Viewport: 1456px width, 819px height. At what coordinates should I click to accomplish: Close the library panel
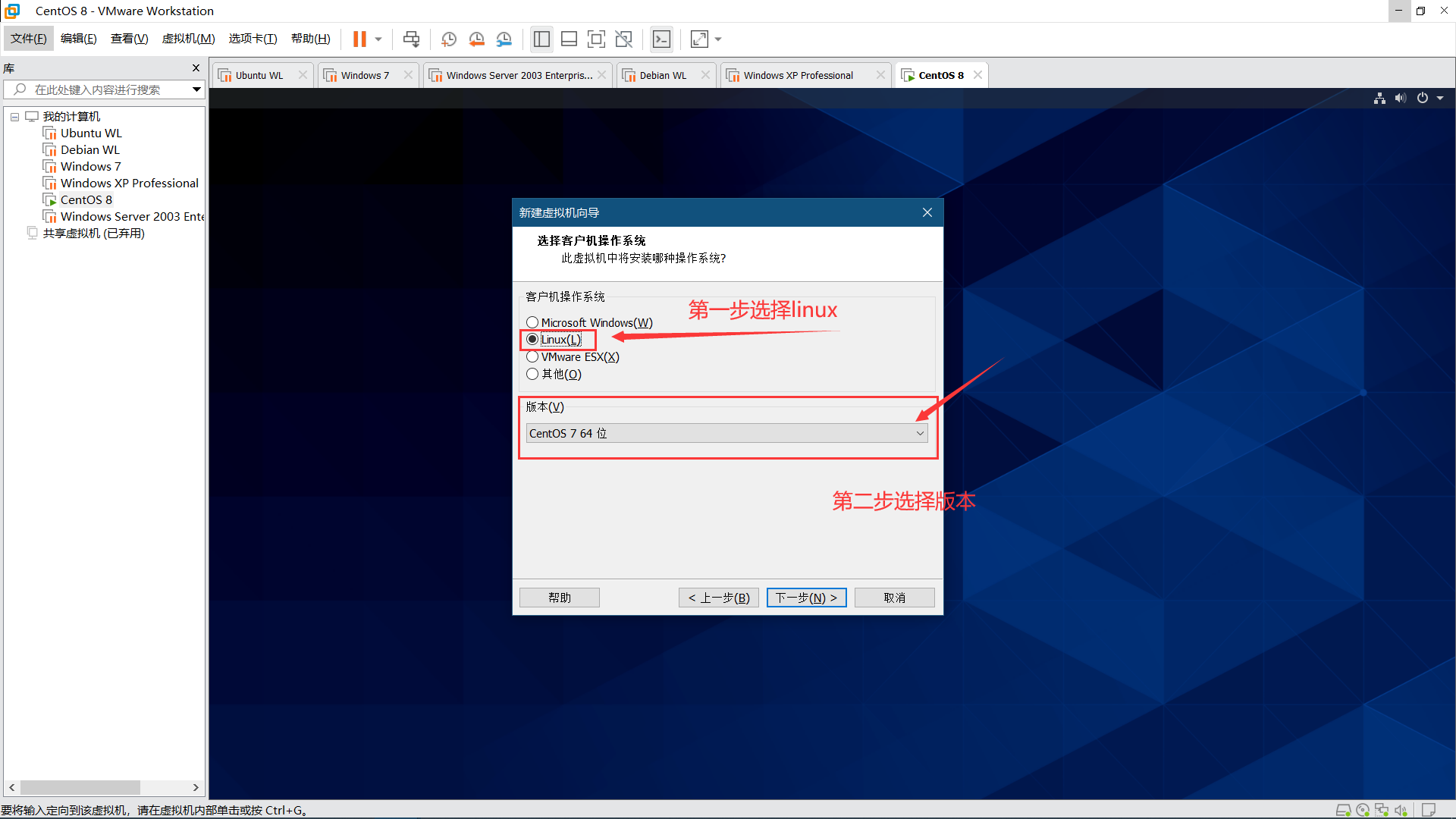pyautogui.click(x=196, y=68)
